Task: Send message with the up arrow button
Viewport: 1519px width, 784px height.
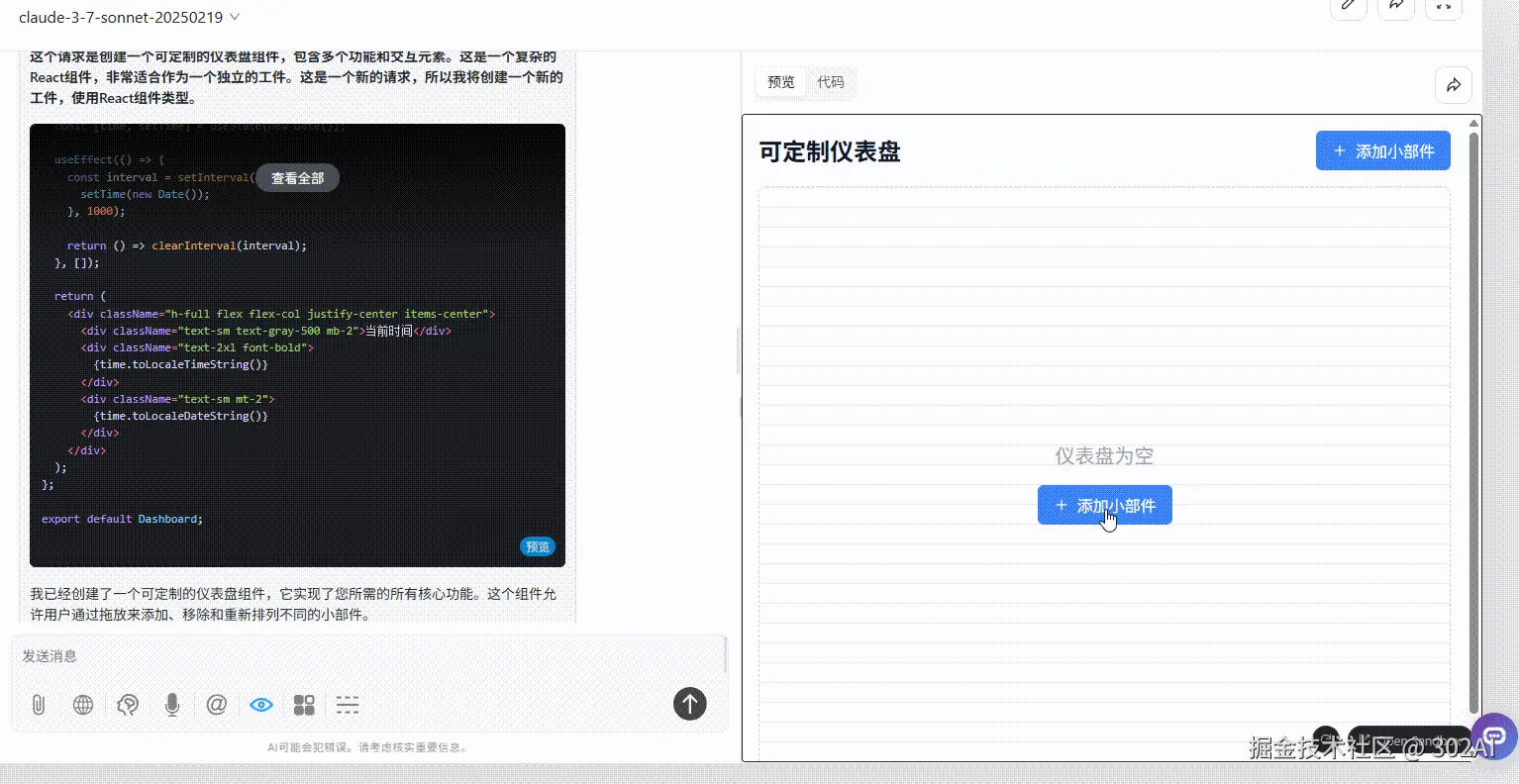Action: (x=690, y=704)
